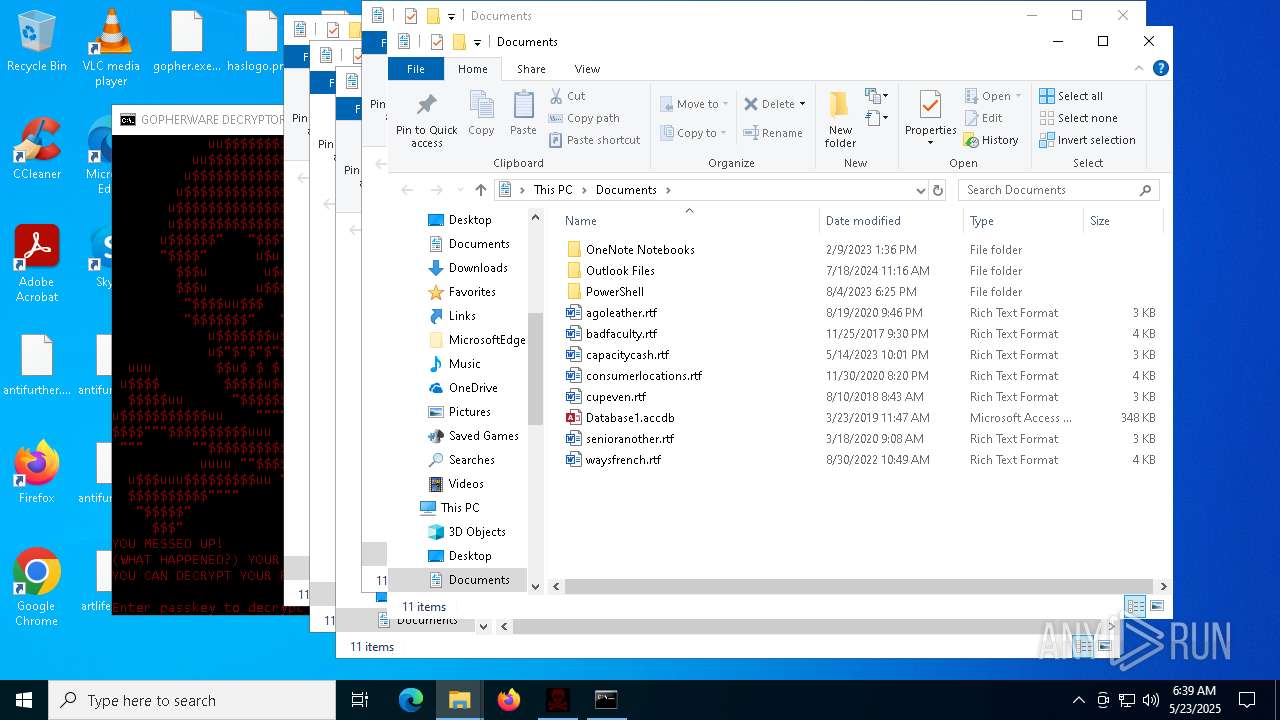The image size is (1280, 720).
Task: Switch to details view button
Action: [x=1135, y=606]
